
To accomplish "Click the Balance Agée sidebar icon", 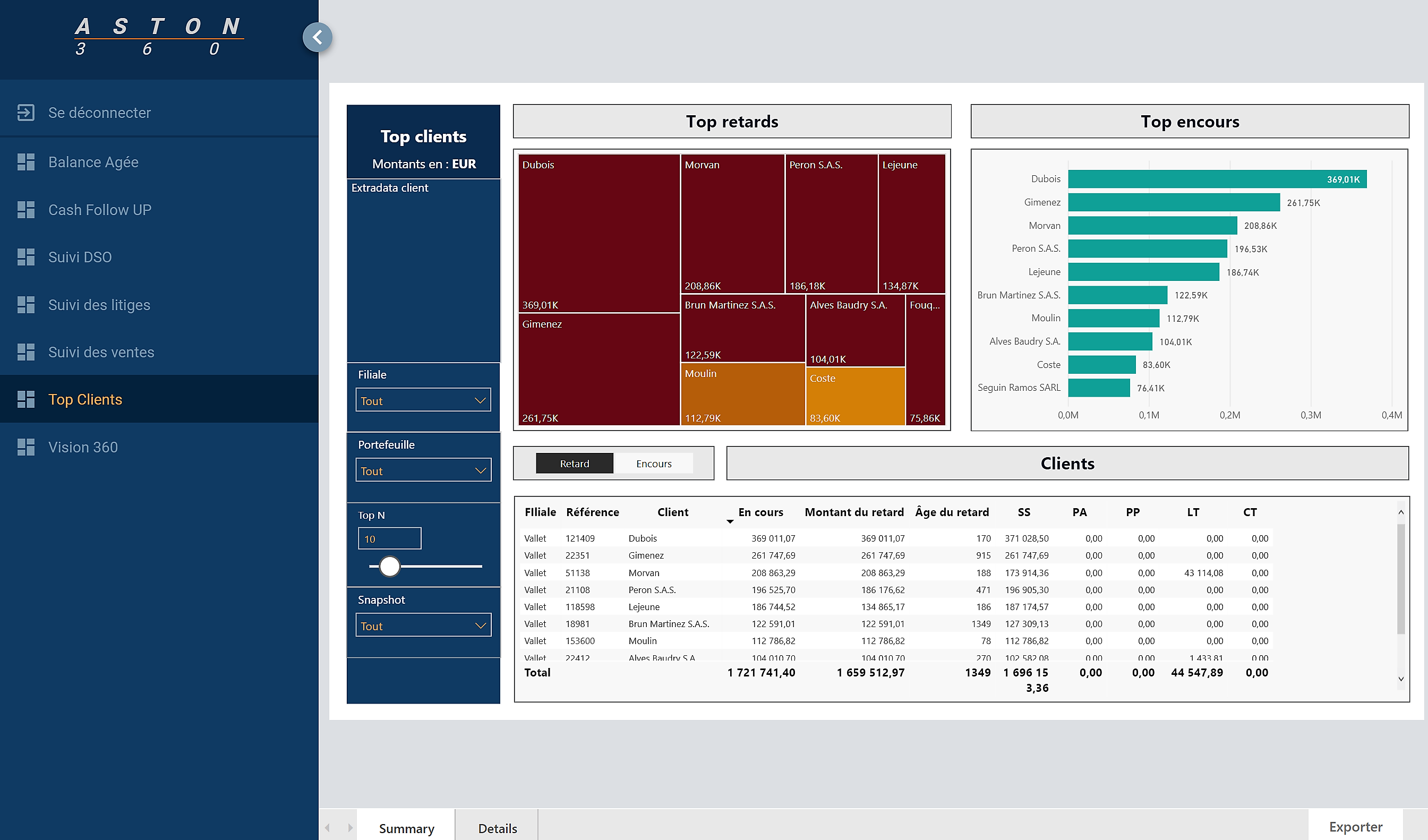I will coord(25,161).
